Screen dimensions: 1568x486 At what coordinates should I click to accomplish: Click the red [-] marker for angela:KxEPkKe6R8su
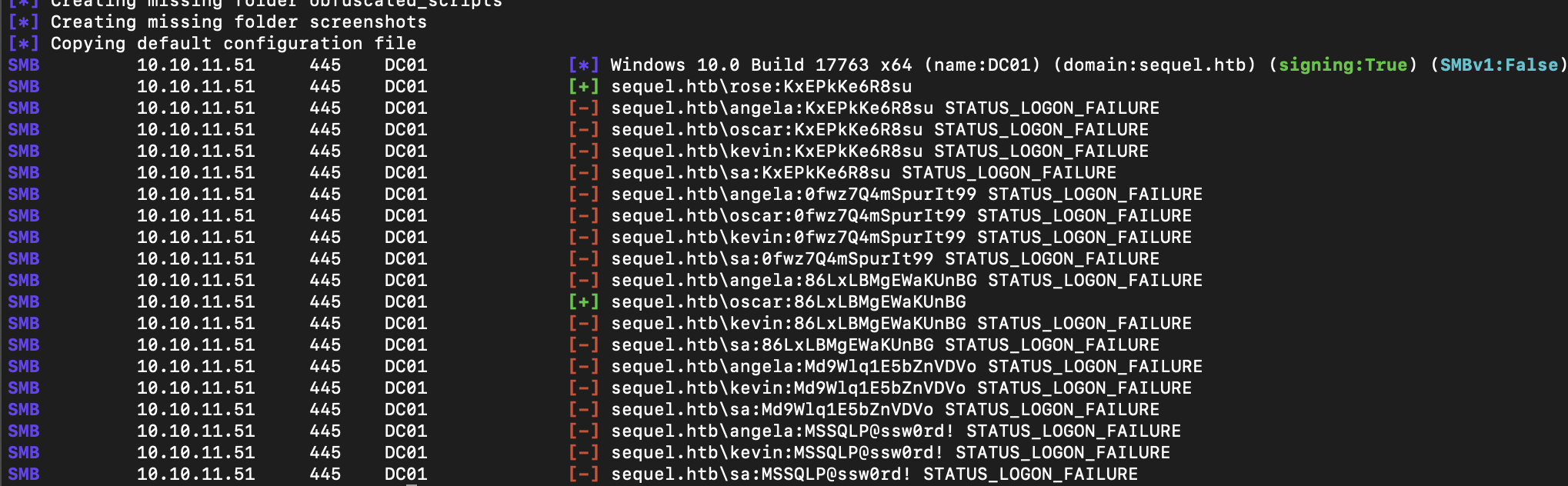tap(583, 108)
